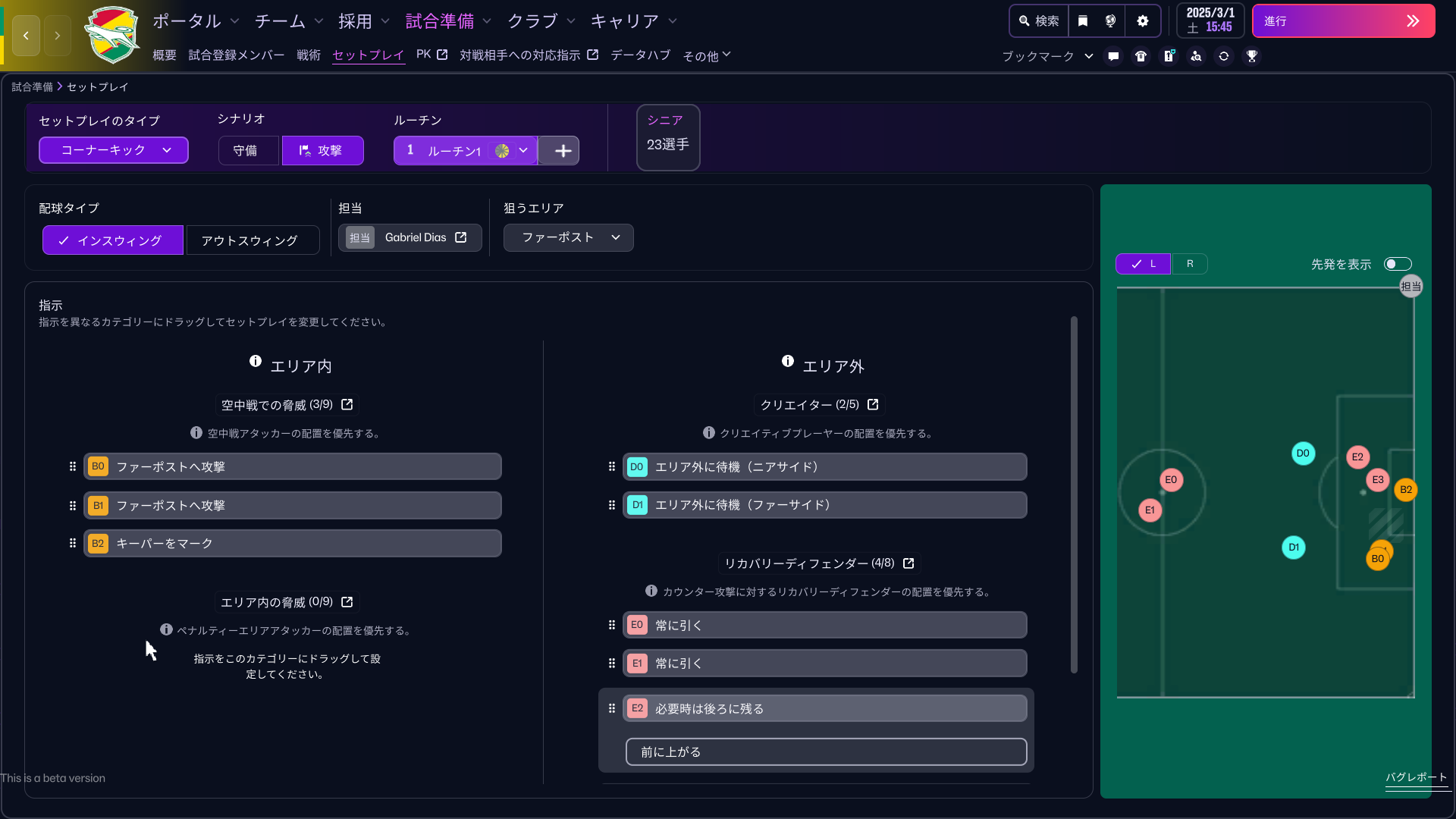
Task: Open Gabriel Dias taker selector
Action: coord(410,238)
